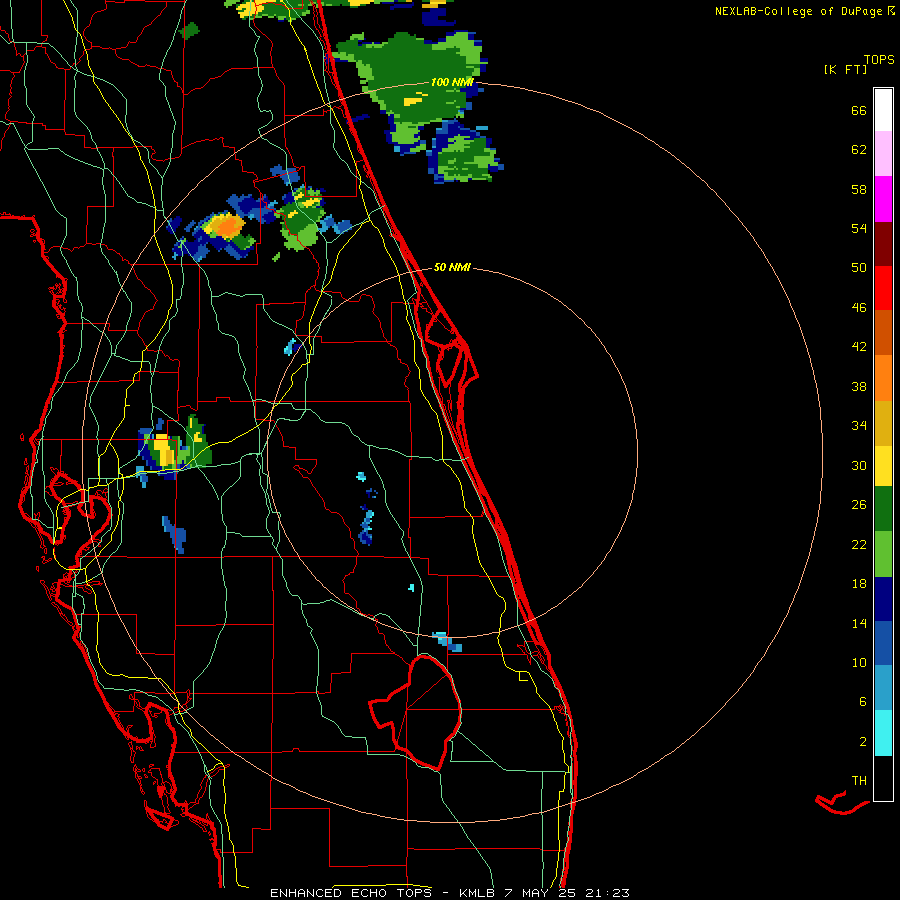
Task: Select the bright red legend swatch
Action: [883, 288]
